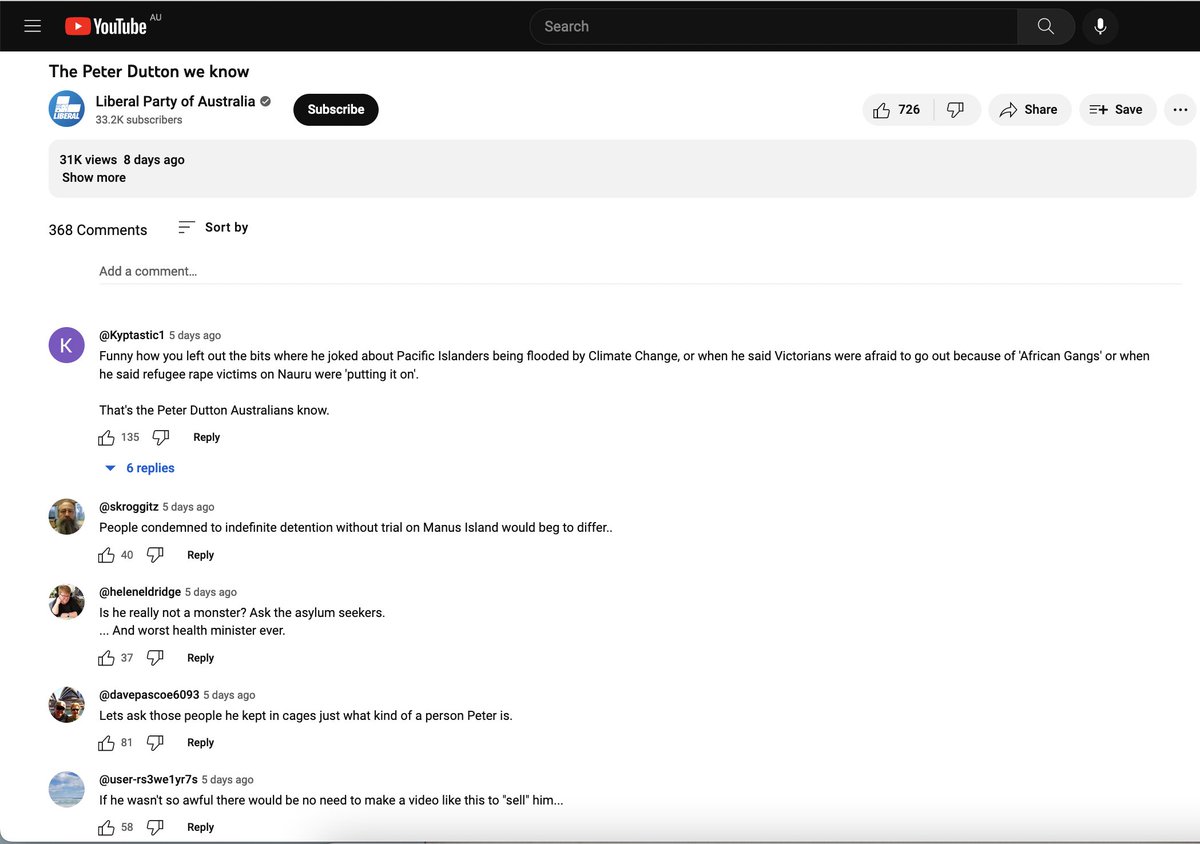Save video to a playlist
This screenshot has width=1200, height=844.
coord(1117,110)
